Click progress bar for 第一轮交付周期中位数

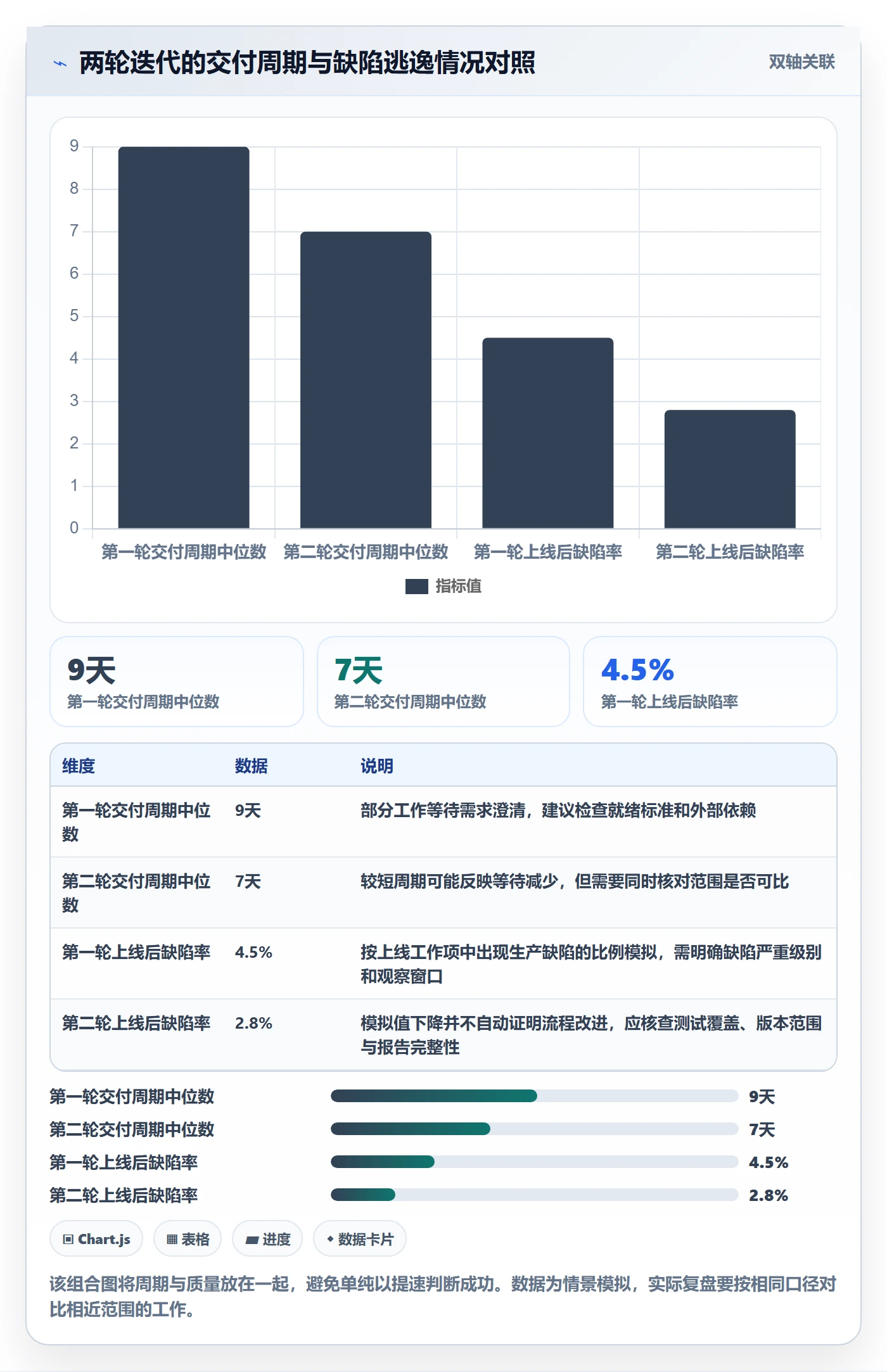pyautogui.click(x=535, y=1096)
